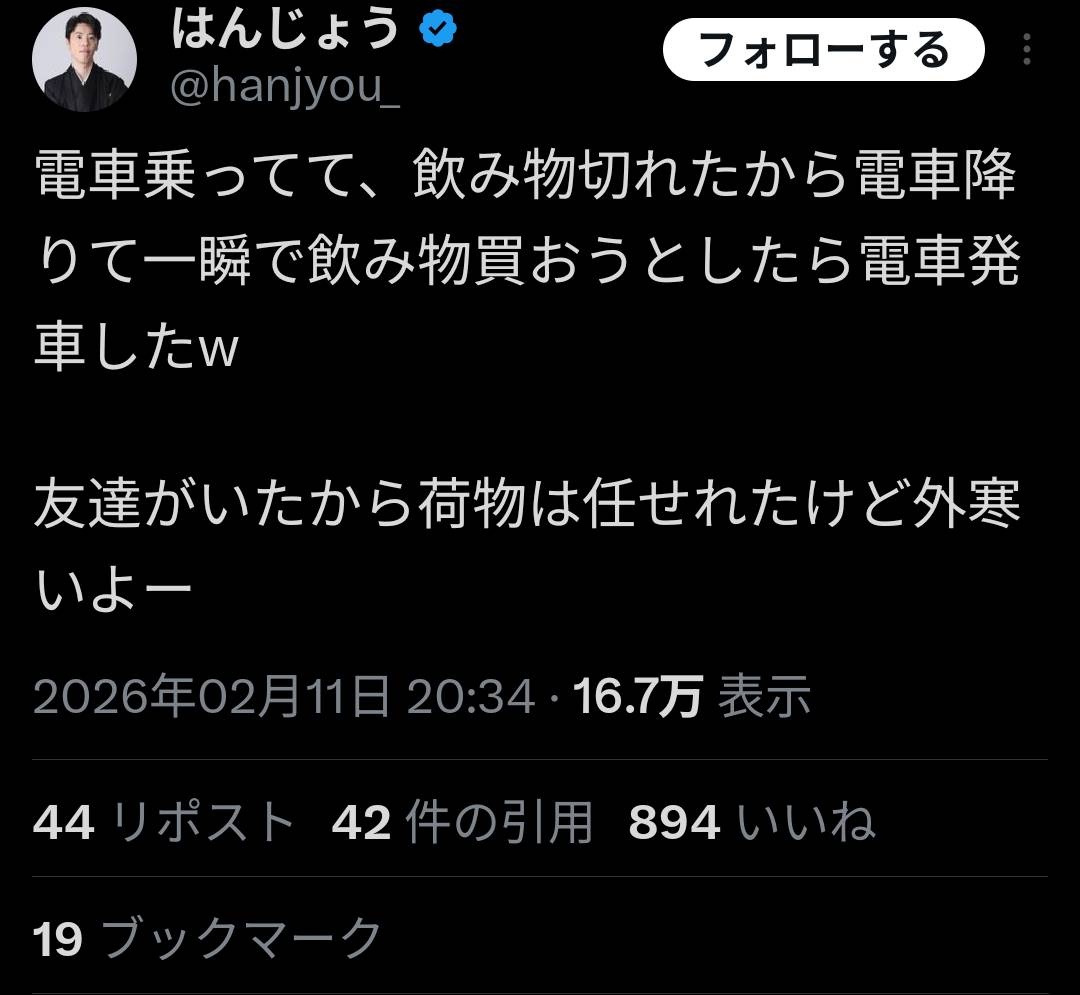Click the フォローする button

(824, 50)
